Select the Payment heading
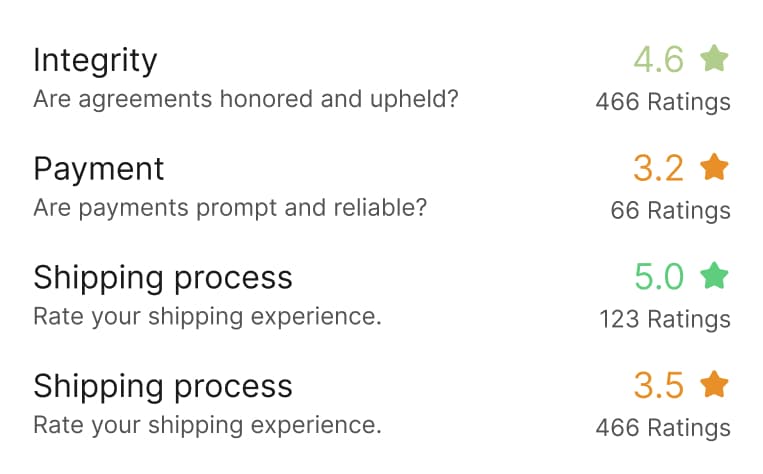This screenshot has height=474, width=763. pos(98,169)
